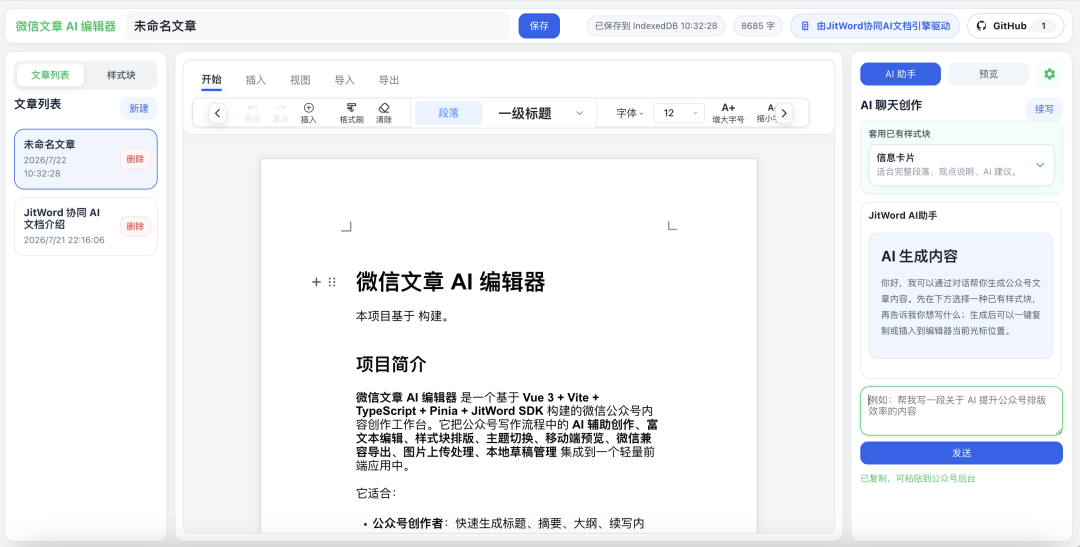Open the 未命名文章 article card
Viewport: 1080px width, 547px height.
pyautogui.click(x=86, y=159)
